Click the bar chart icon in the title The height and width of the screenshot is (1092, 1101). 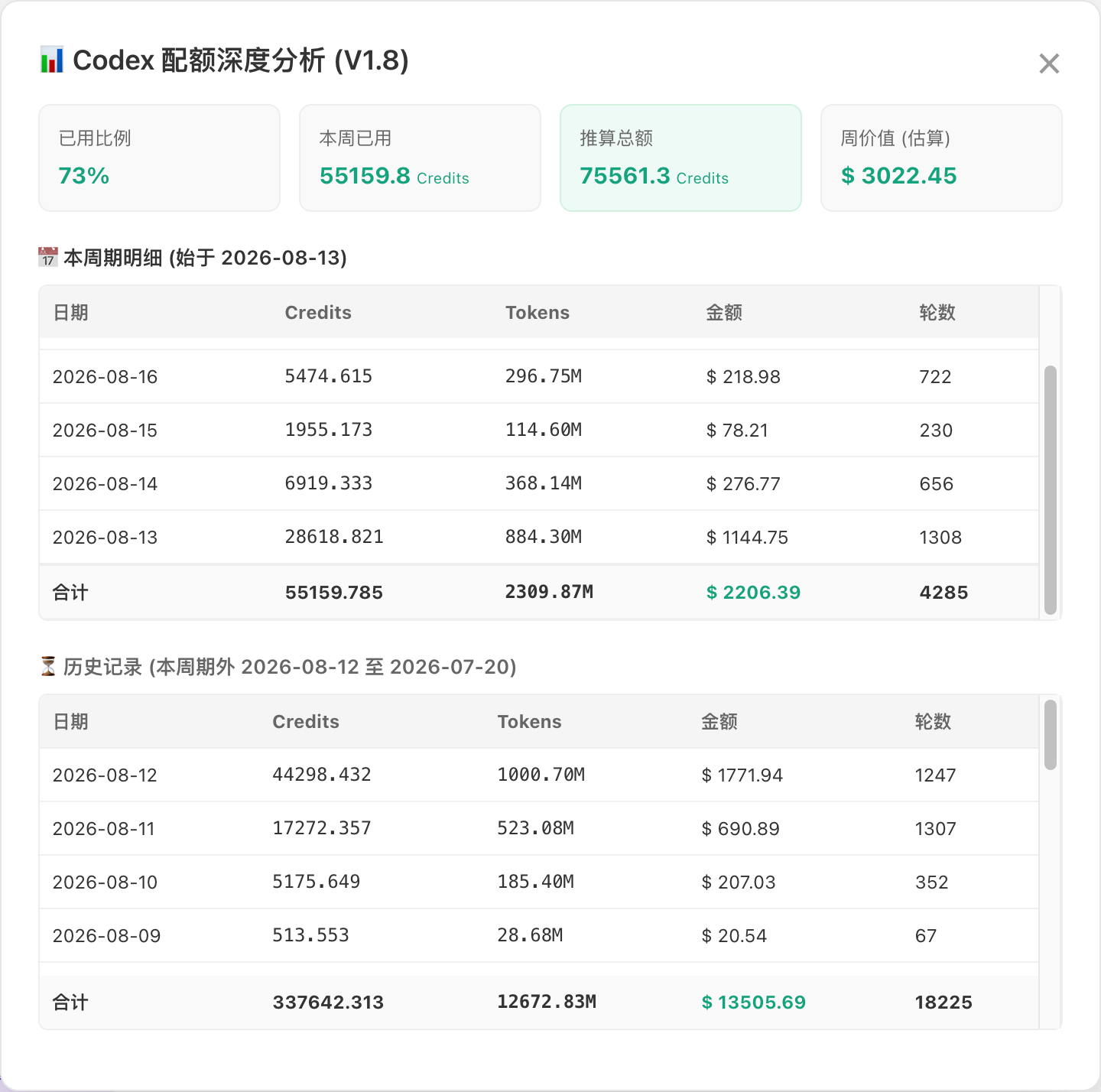(51, 60)
